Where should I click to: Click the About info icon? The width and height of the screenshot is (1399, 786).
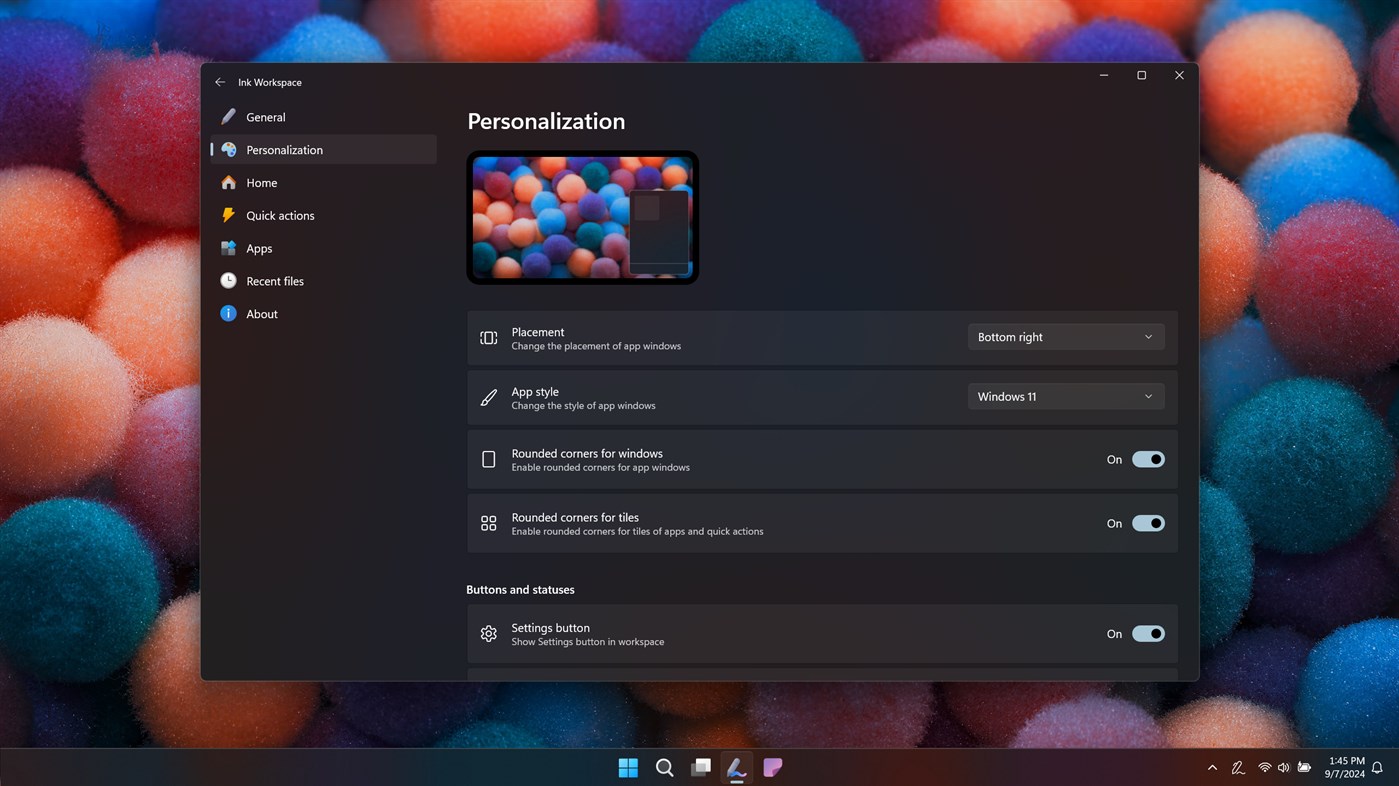pos(229,314)
